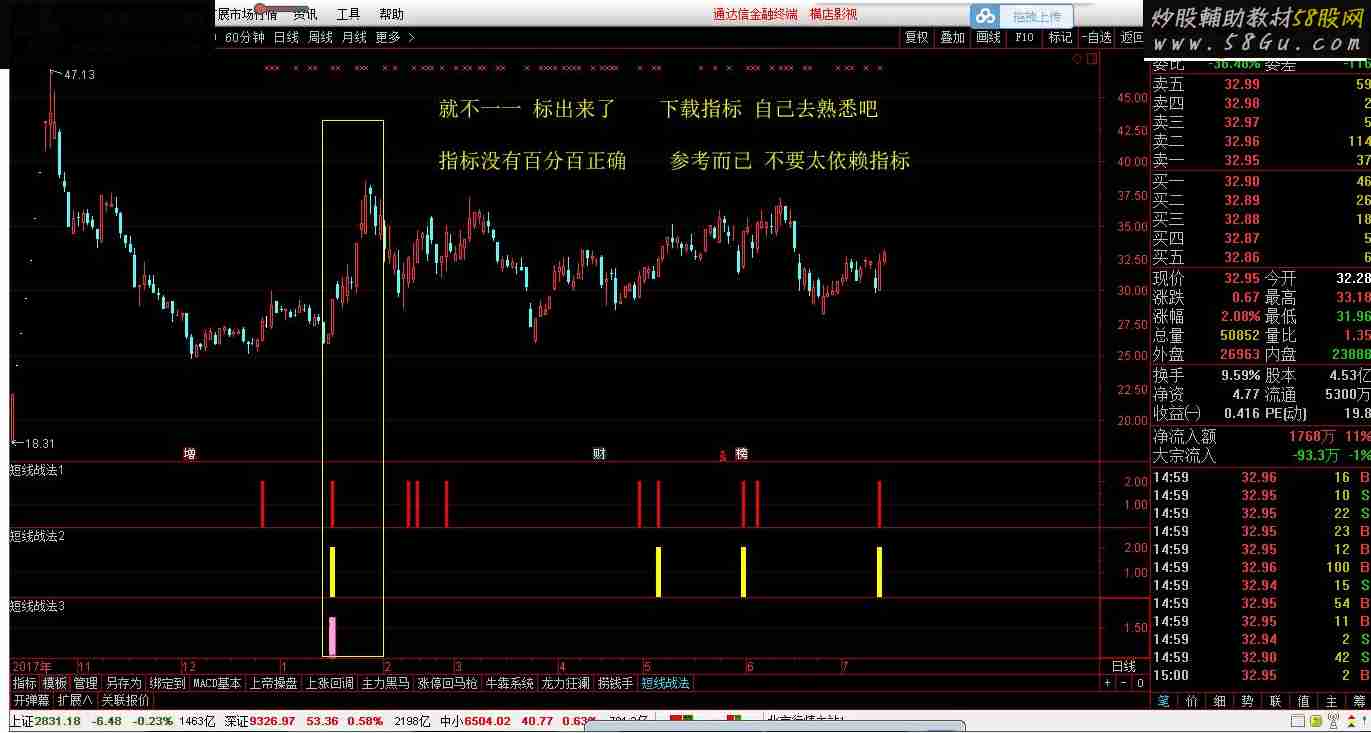Select the 牛轰系统 indicator tab
The image size is (1371, 733).
click(x=509, y=683)
